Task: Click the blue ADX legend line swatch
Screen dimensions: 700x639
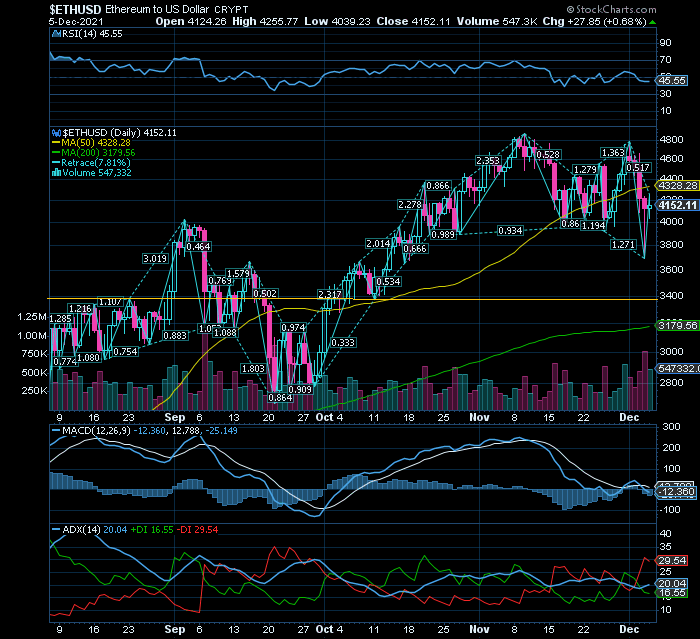Action: (56, 530)
